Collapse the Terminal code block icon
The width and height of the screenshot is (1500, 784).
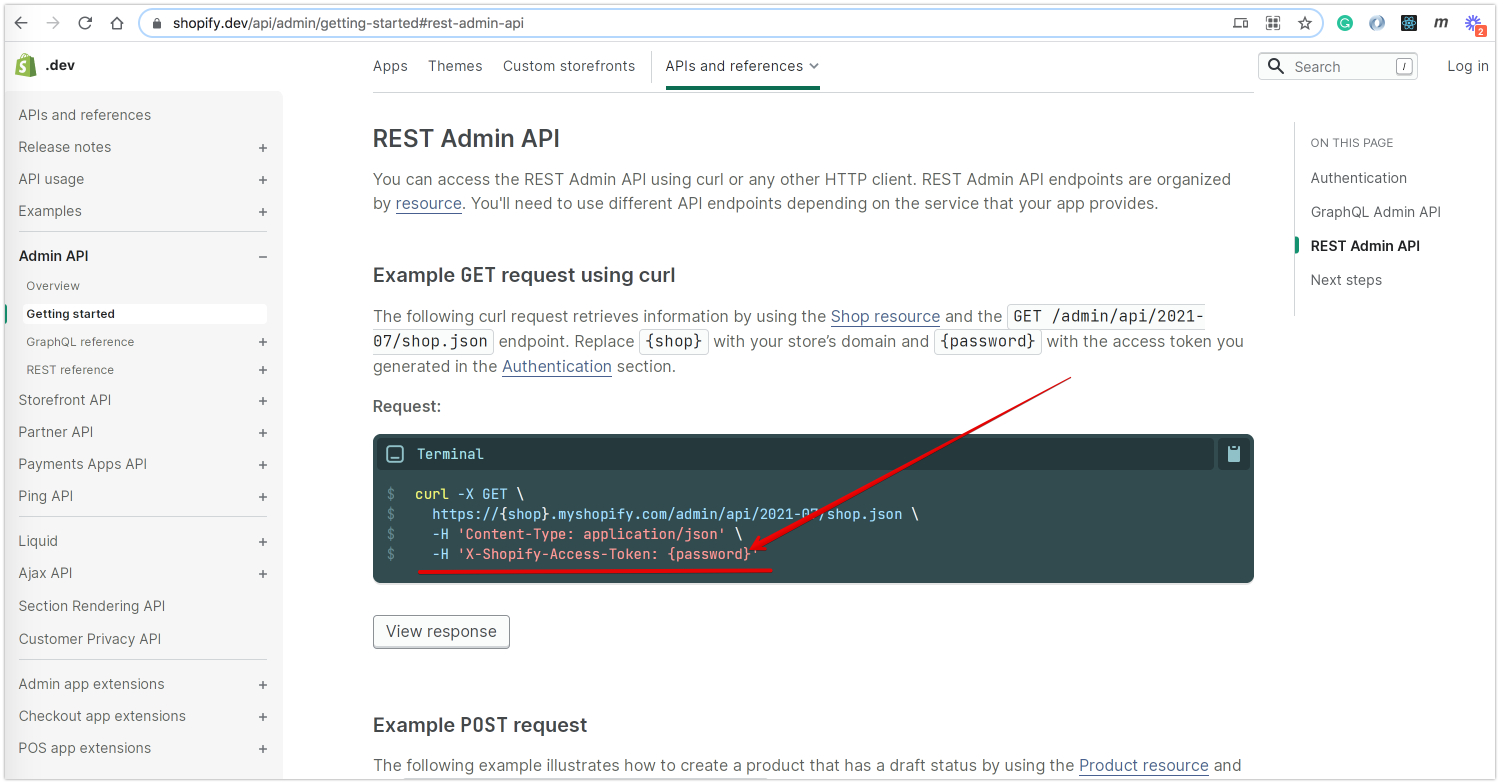[x=395, y=454]
